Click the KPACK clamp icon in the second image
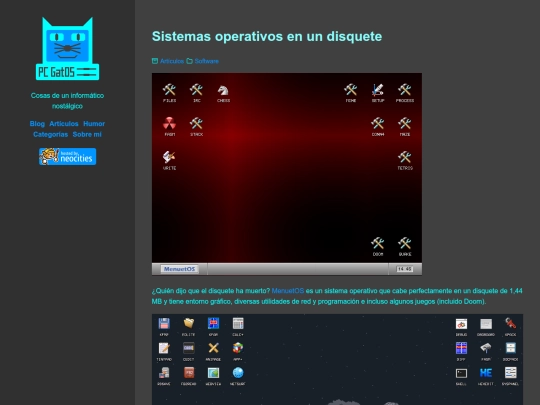 pos(510,326)
